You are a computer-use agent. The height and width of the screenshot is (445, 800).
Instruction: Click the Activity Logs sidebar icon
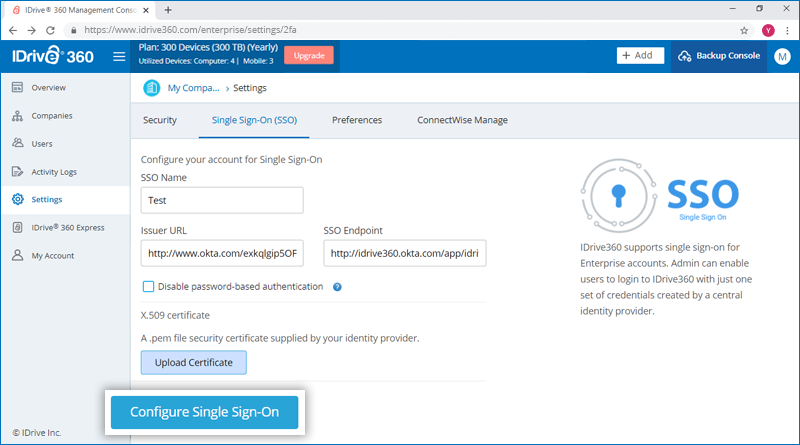pyautogui.click(x=17, y=171)
